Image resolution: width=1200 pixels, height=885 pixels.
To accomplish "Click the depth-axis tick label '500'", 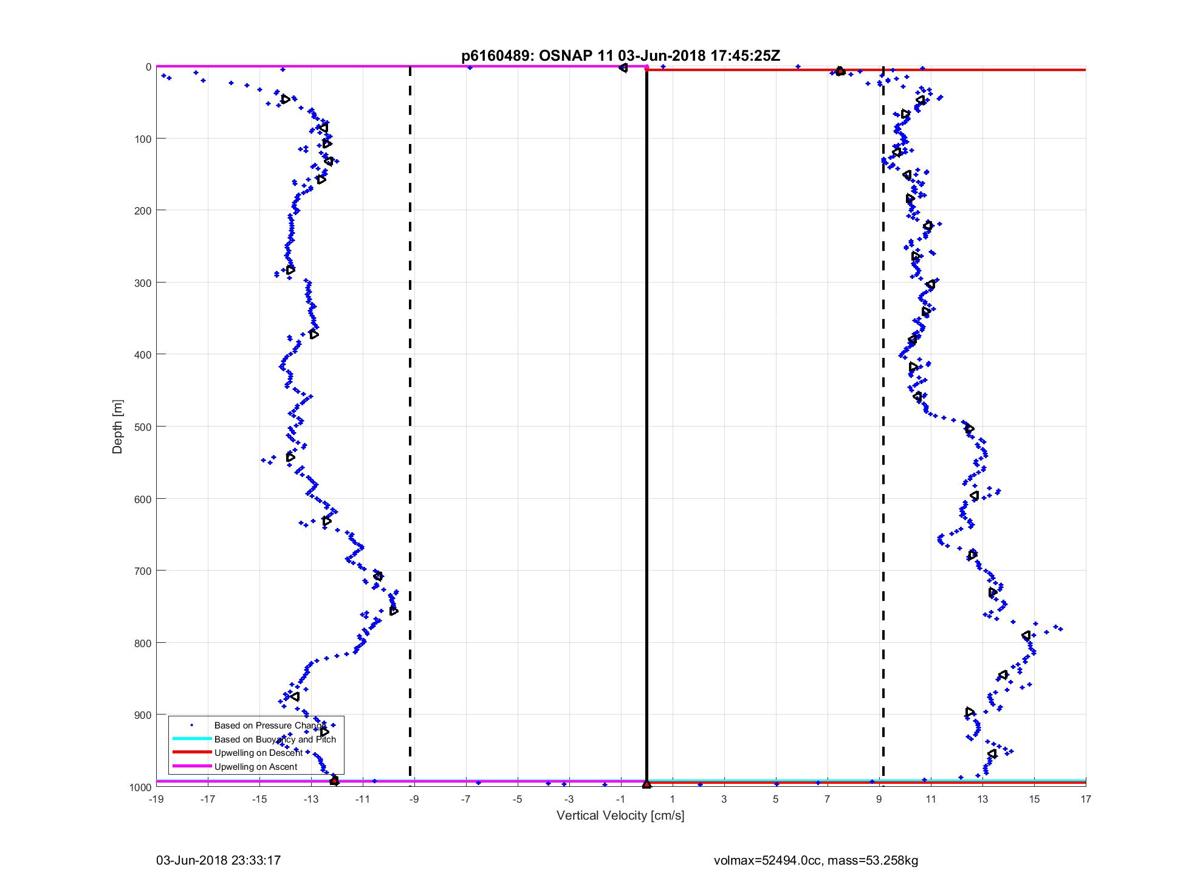I will point(142,427).
